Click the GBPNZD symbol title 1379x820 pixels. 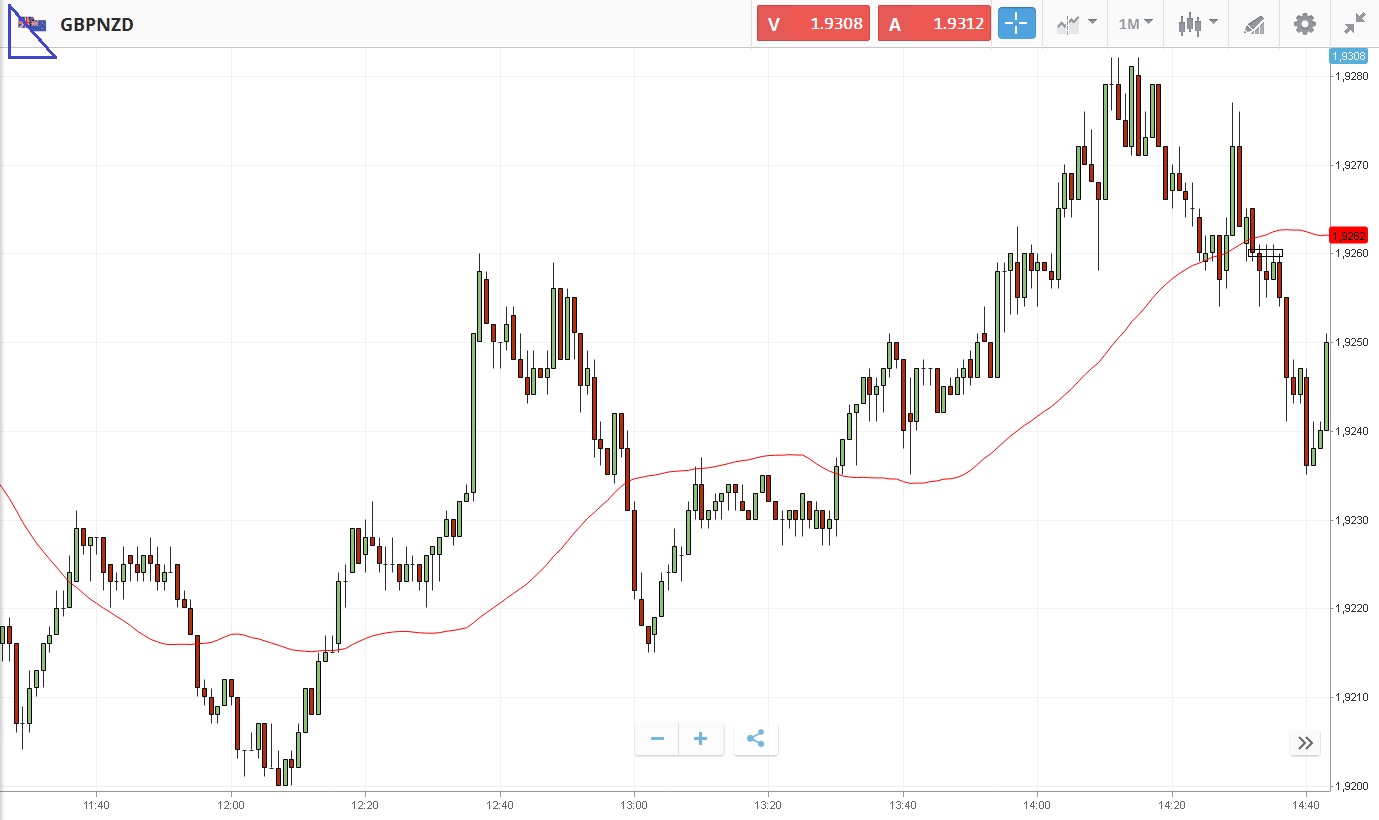[x=97, y=24]
